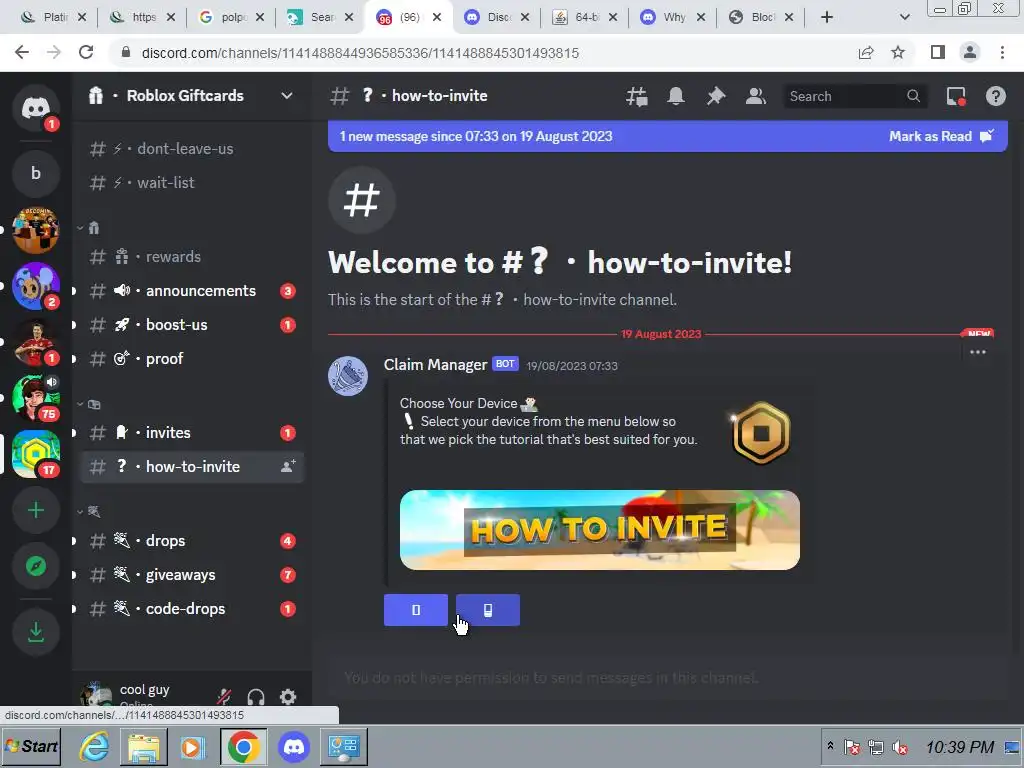
Task: Open the drops channel
Action: pos(192,541)
